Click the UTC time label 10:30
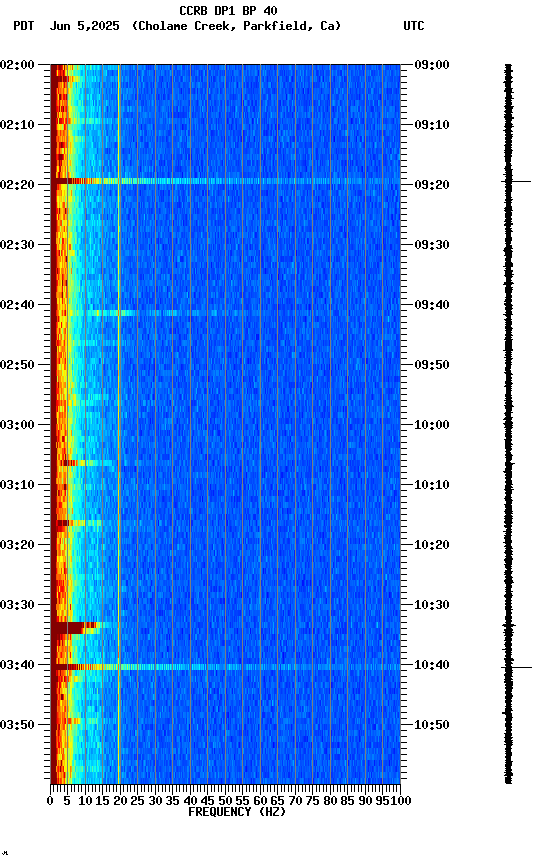 (431, 606)
